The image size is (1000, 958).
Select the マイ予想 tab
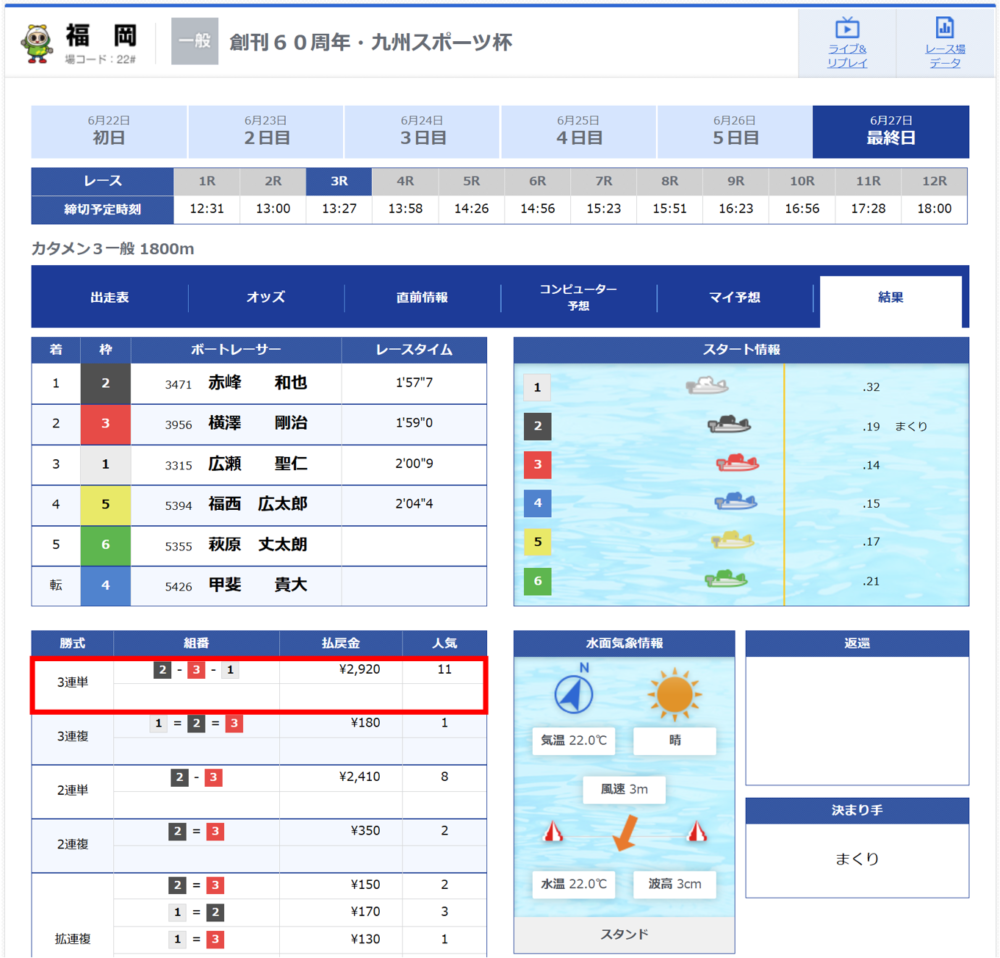click(735, 297)
